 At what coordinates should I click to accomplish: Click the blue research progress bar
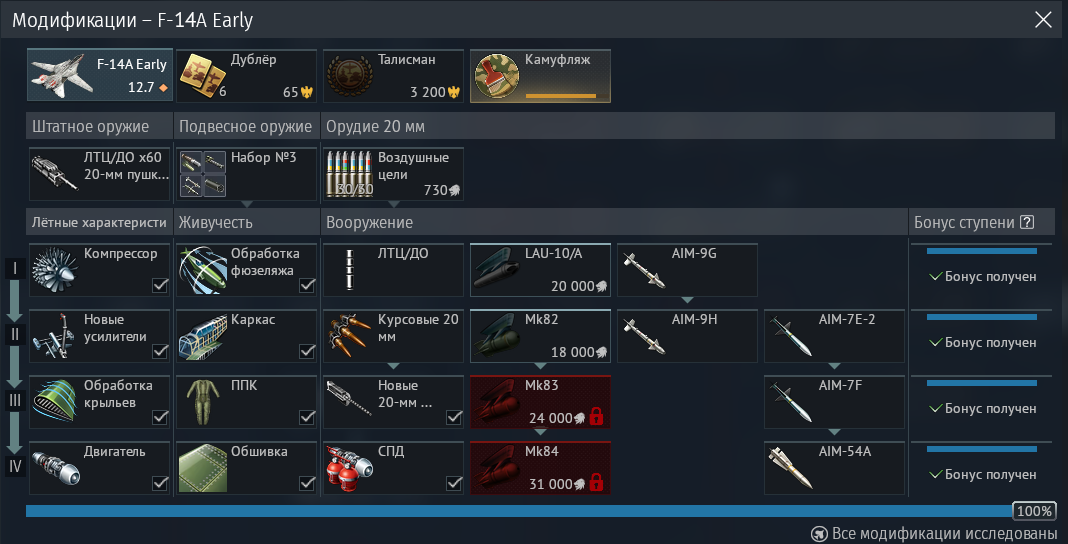pyautogui.click(x=519, y=511)
